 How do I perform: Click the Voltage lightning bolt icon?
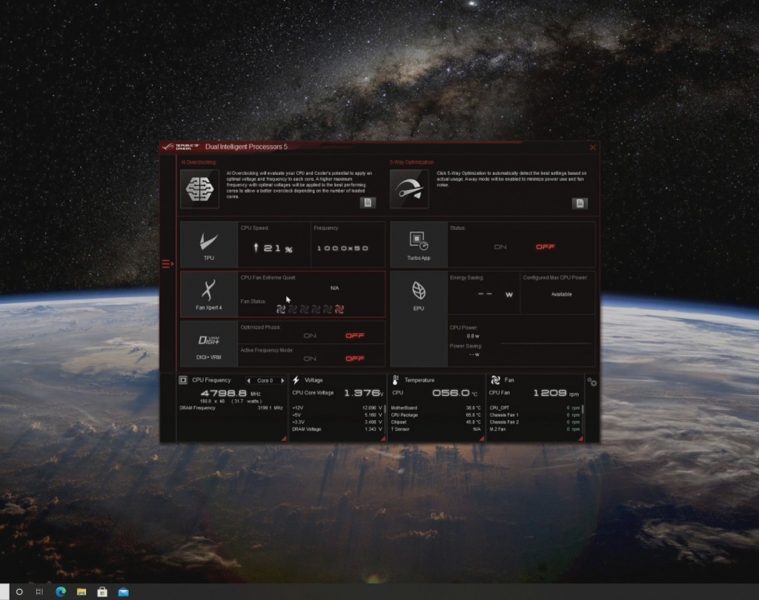(x=296, y=380)
